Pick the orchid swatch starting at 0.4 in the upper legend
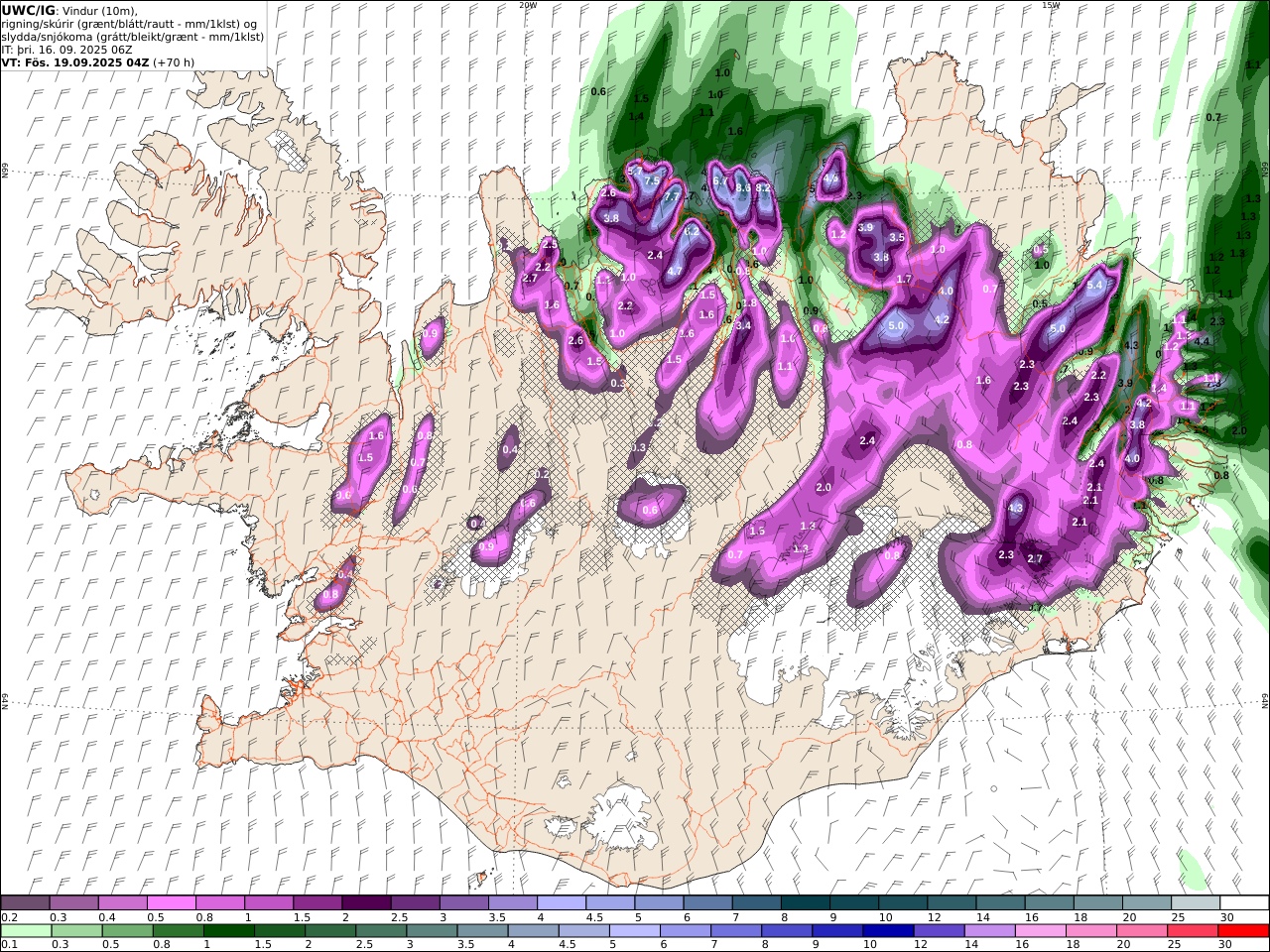 point(122,902)
